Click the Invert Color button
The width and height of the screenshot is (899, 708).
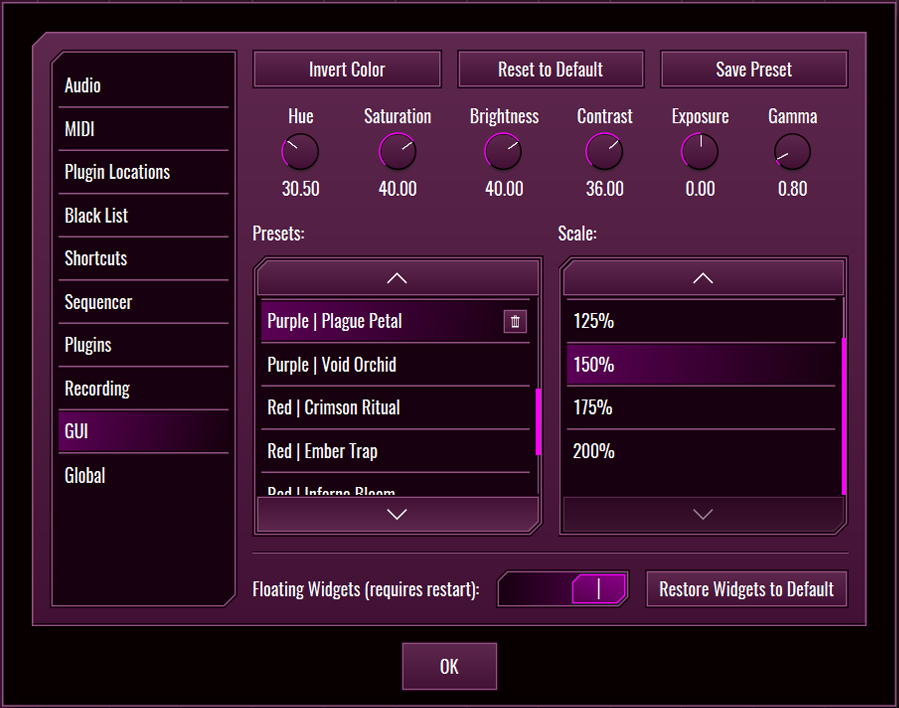click(x=347, y=69)
